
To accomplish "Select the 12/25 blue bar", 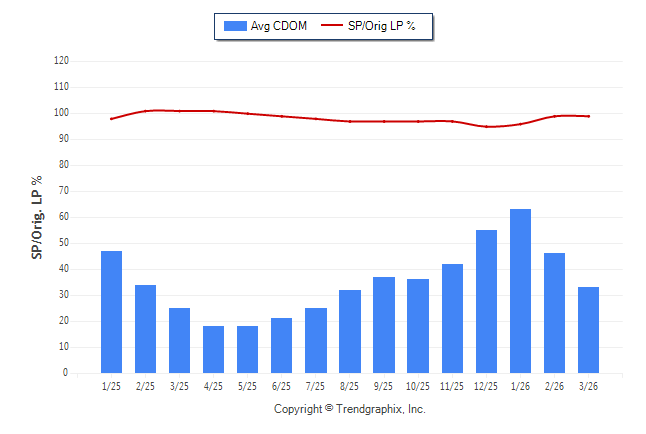I will tap(486, 302).
